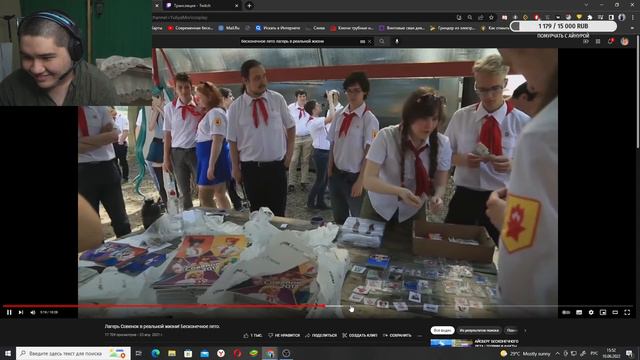
Task: Click the dislike 'Не нравится' button
Action: (284, 335)
